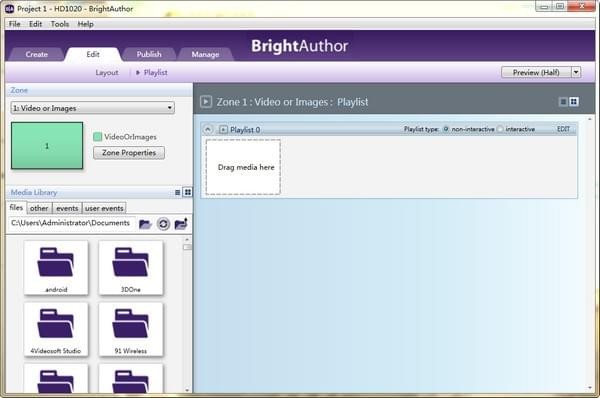Open the Zone selection dropdown

tap(93, 108)
